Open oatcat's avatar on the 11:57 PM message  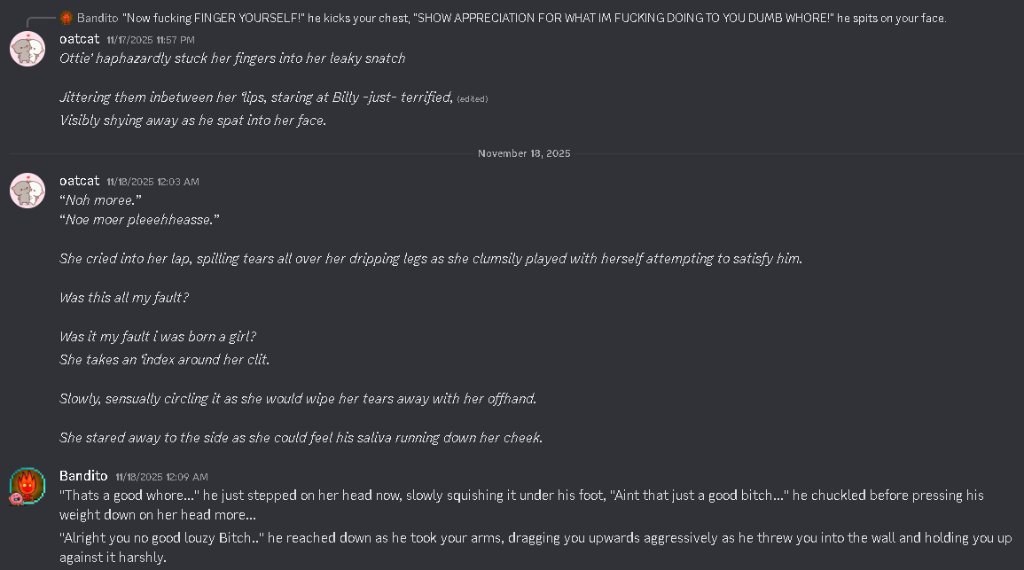pyautogui.click(x=27, y=49)
